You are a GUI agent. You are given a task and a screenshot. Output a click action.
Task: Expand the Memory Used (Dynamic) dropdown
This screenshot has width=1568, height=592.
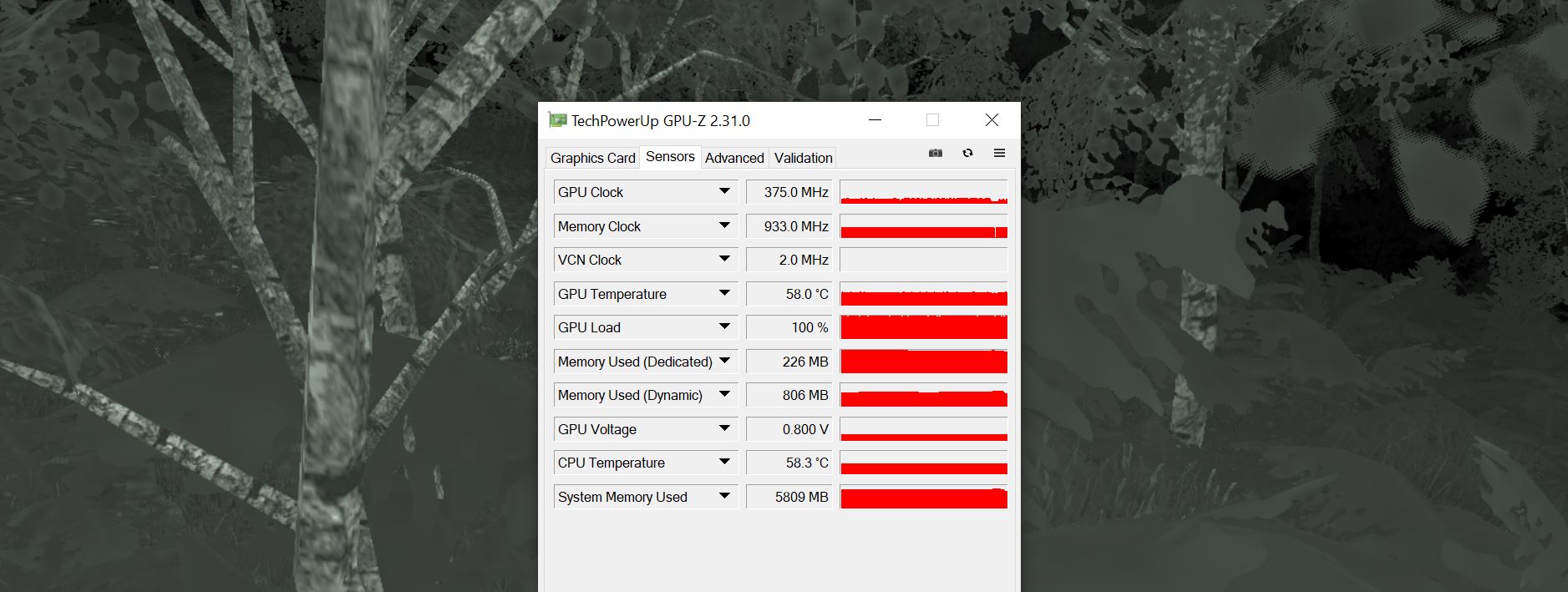coord(724,395)
